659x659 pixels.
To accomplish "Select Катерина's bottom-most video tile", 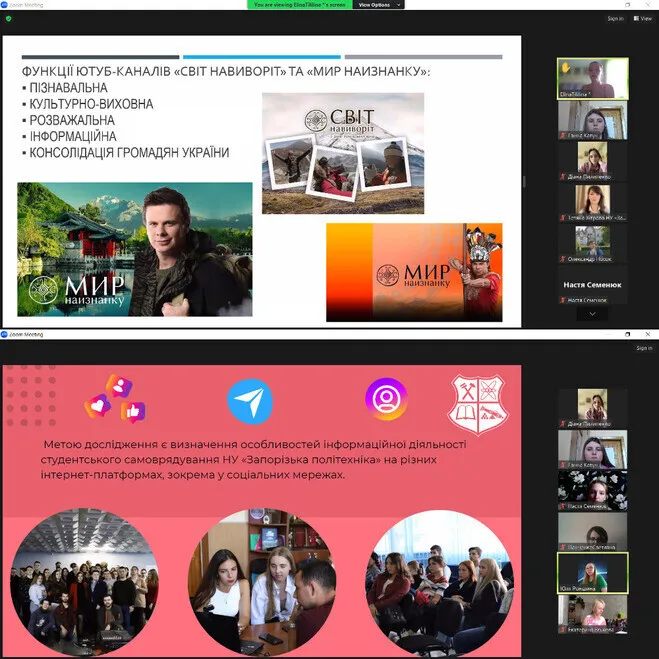I will pyautogui.click(x=593, y=614).
